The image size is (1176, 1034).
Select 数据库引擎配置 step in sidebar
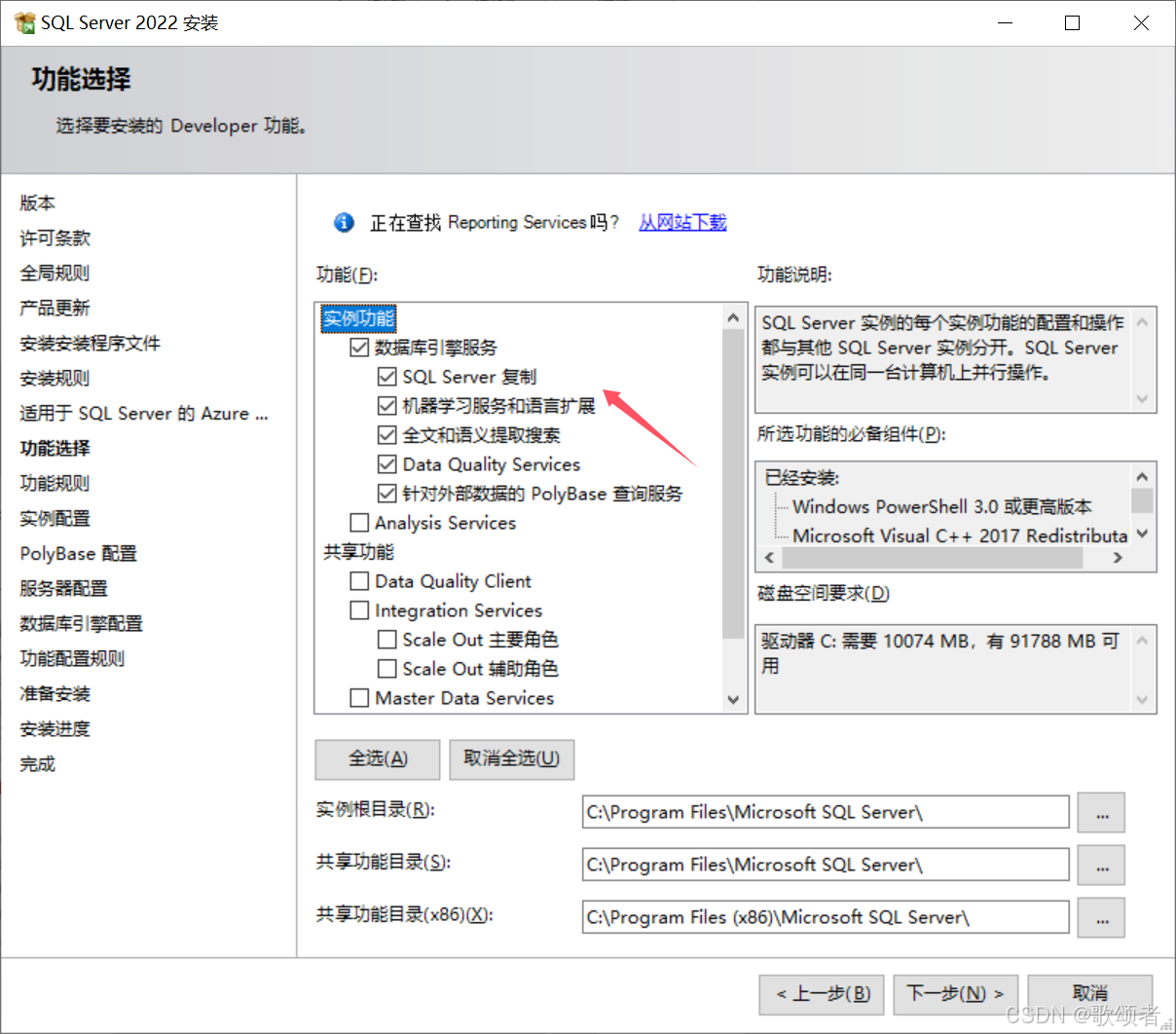82,623
